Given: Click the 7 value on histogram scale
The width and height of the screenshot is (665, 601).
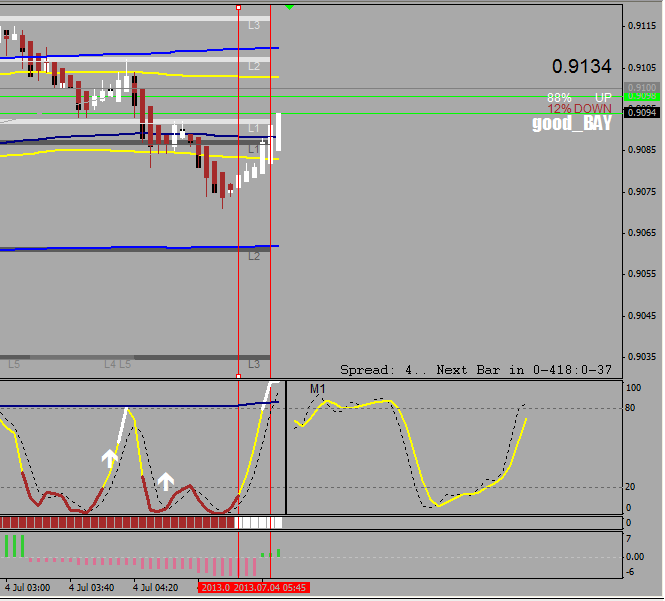Looking at the screenshot, I should tap(629, 539).
